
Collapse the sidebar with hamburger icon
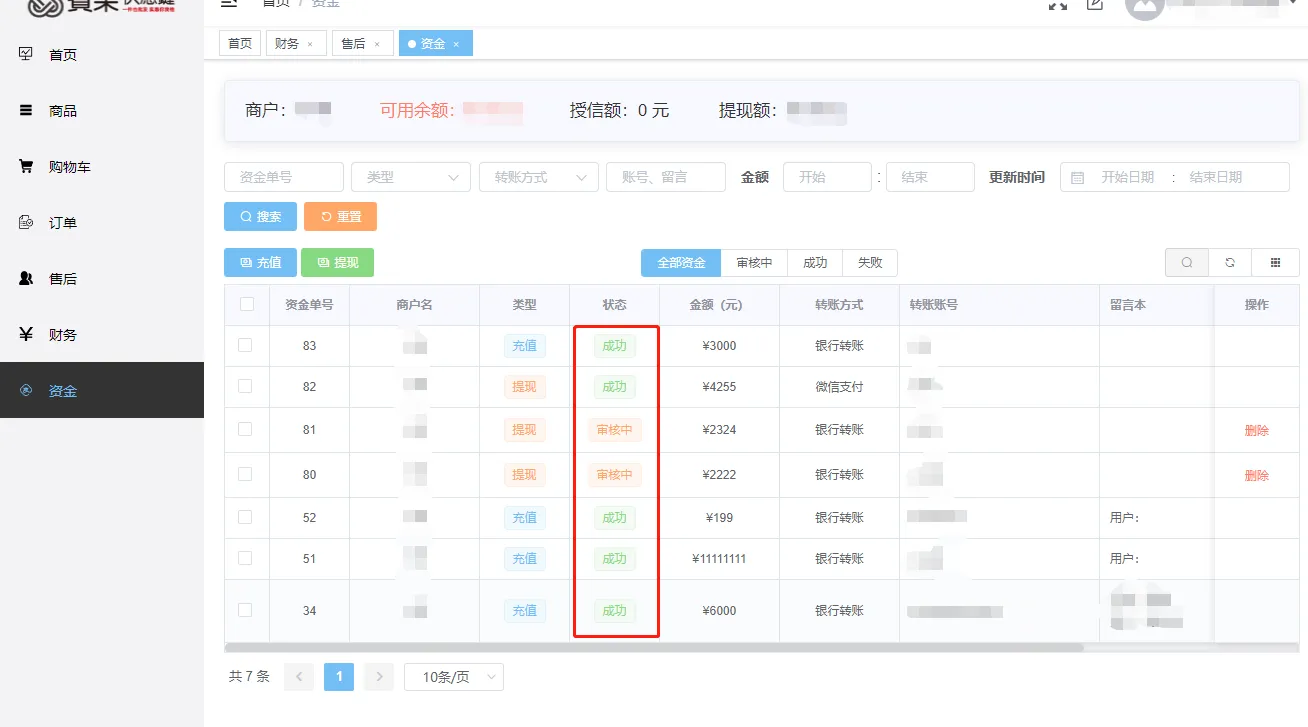click(x=229, y=3)
